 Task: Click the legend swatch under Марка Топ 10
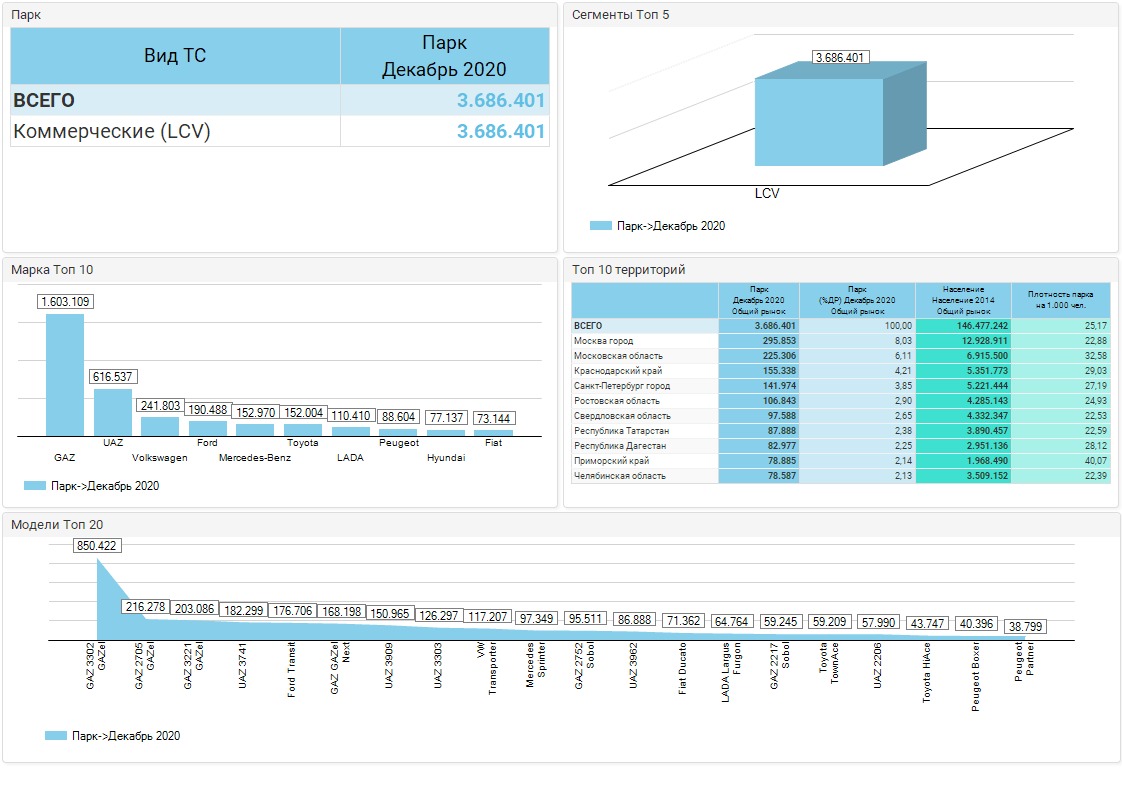(34, 486)
